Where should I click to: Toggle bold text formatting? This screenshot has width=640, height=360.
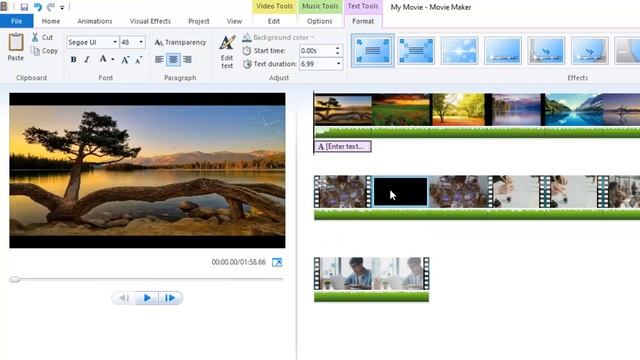(73, 60)
